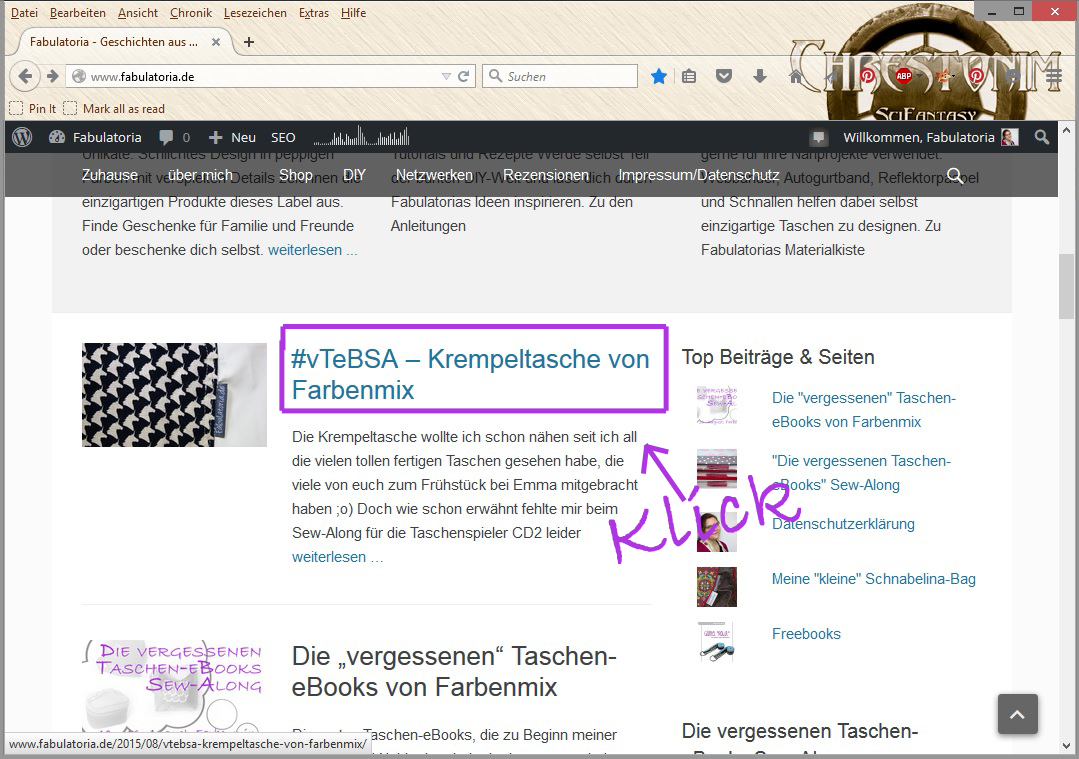The height and width of the screenshot is (759, 1079).
Task: Open the #vTeBSA Krempeltasche article title link
Action: tap(471, 374)
